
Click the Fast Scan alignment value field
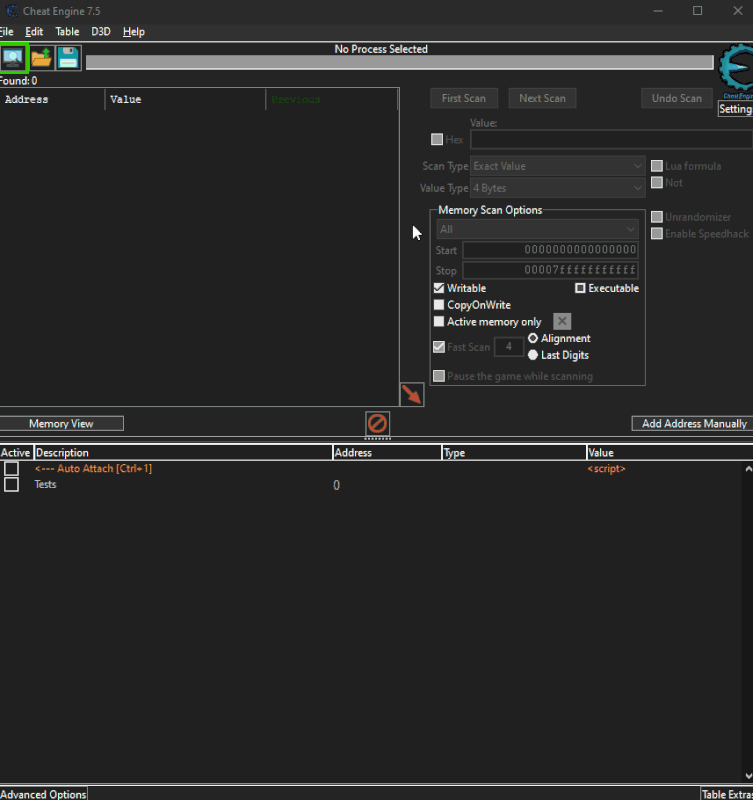point(509,346)
